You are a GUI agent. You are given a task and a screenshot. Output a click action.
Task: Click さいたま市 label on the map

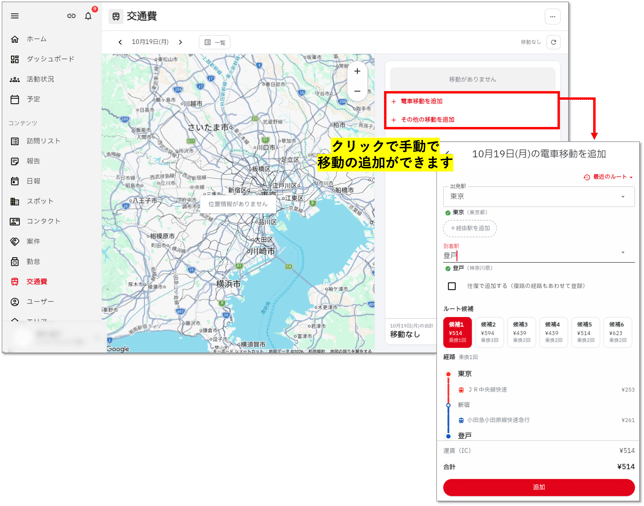[208, 128]
